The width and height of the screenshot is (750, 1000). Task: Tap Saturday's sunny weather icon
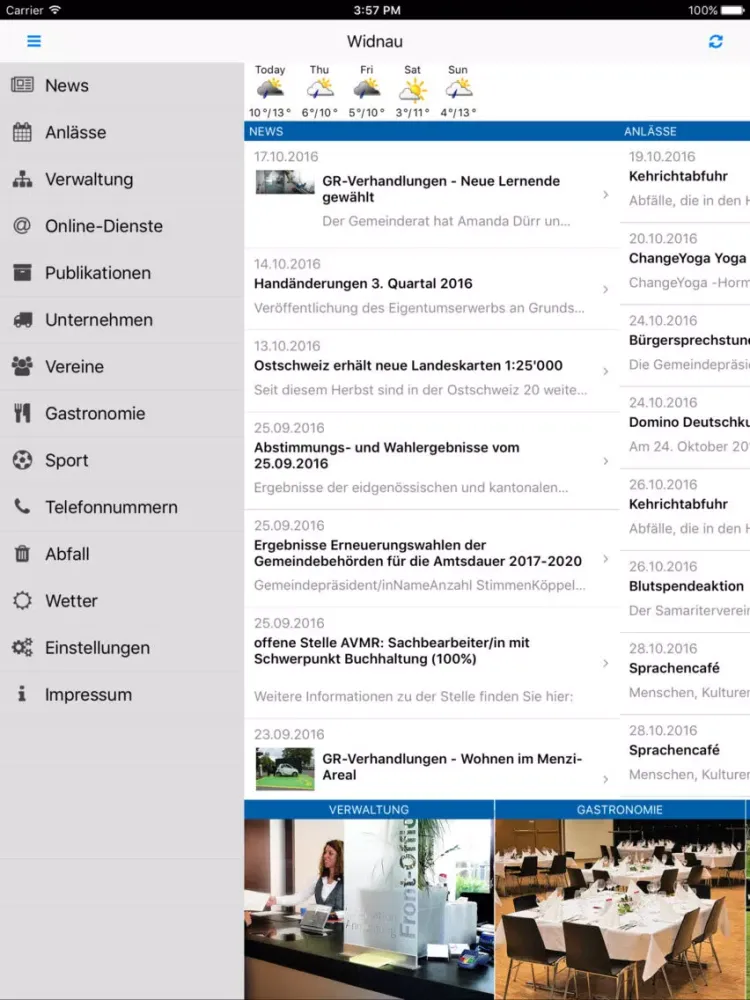click(x=413, y=90)
